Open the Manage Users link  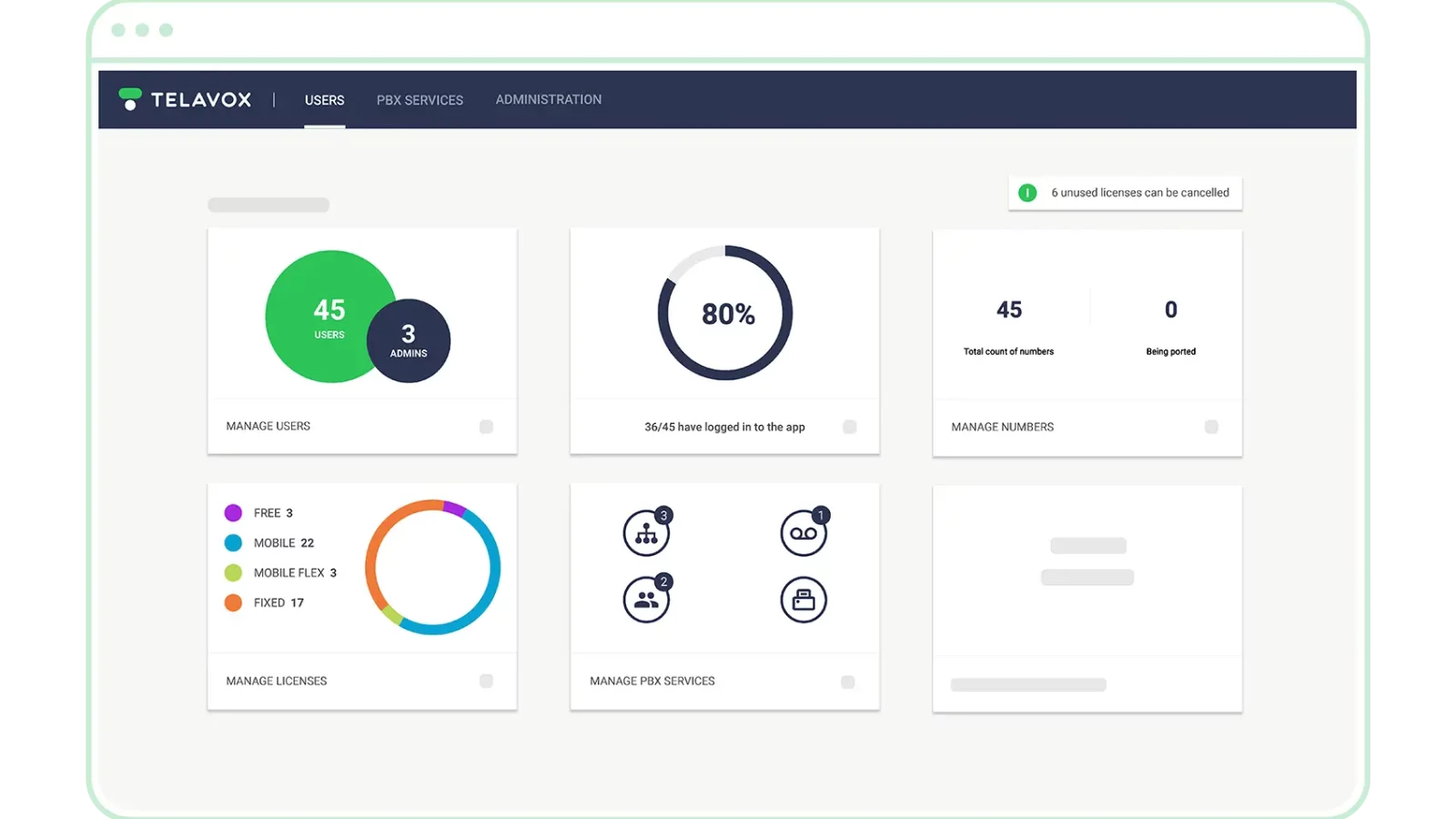(x=268, y=426)
